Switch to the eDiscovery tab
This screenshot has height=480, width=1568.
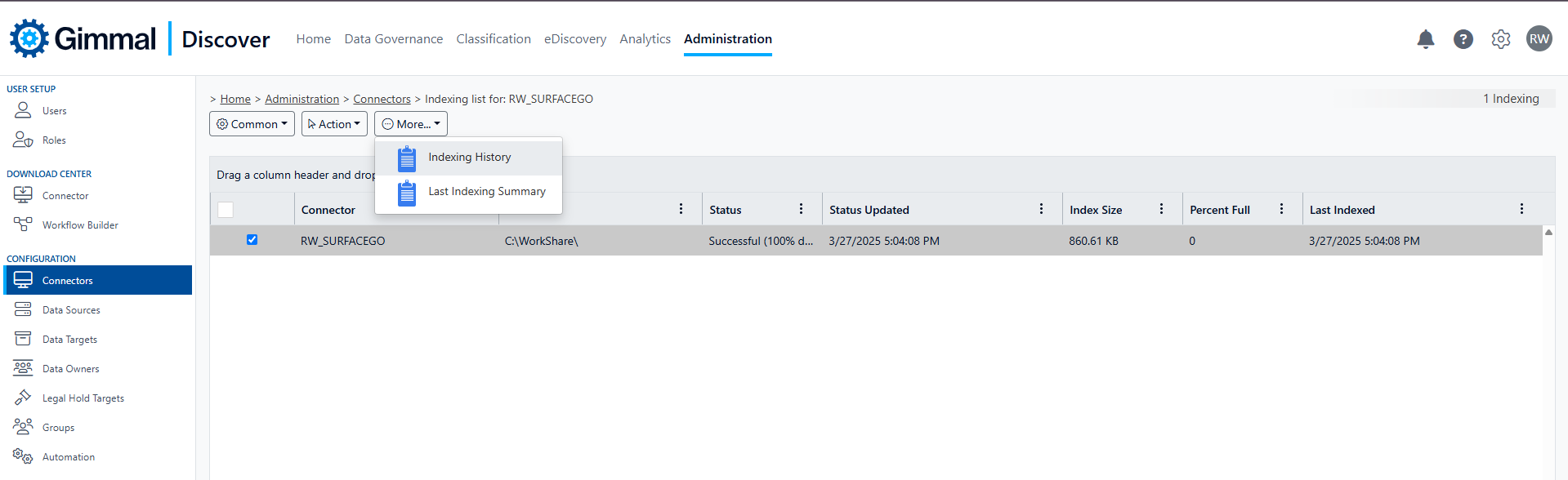coord(575,39)
